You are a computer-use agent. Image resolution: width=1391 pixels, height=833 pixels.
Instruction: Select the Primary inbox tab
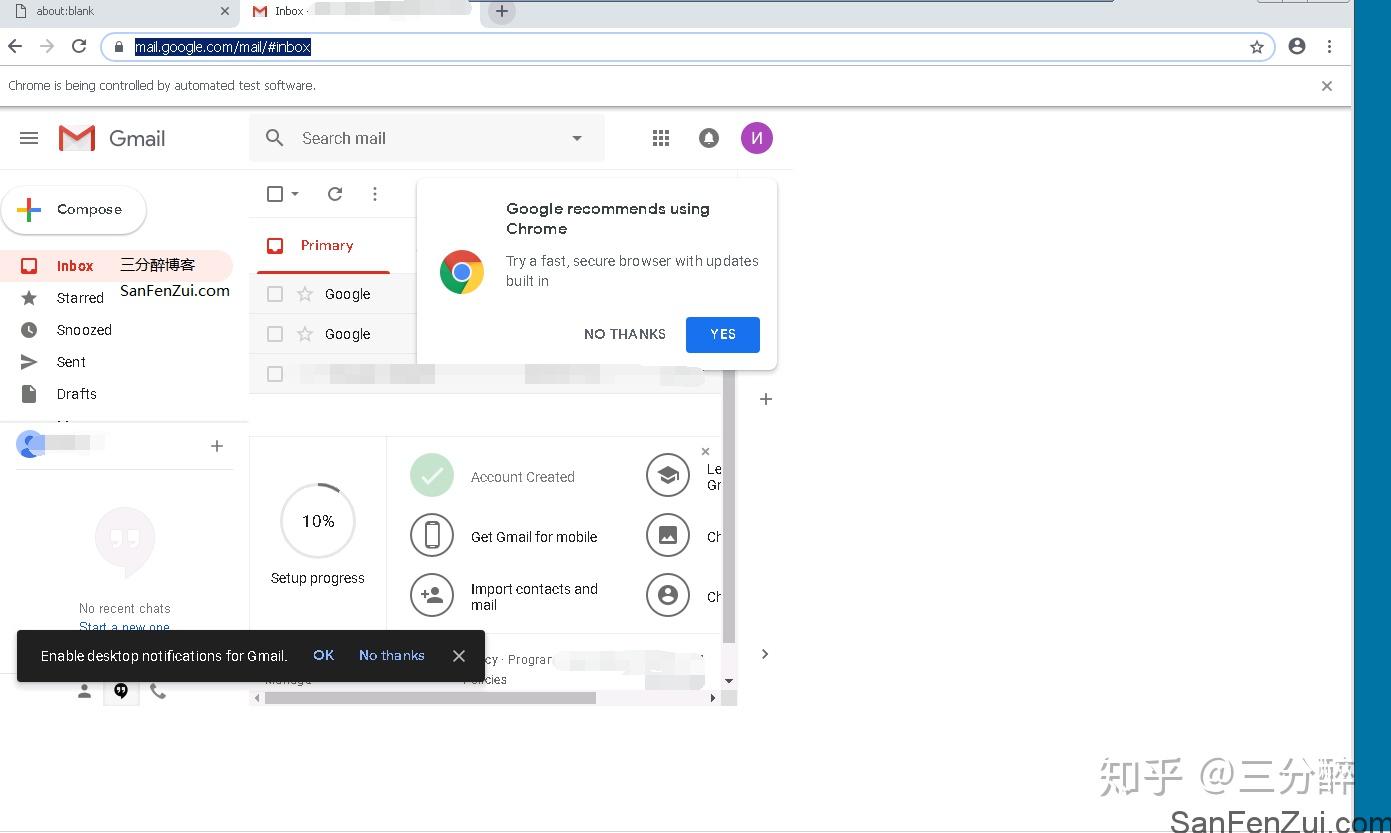[323, 246]
